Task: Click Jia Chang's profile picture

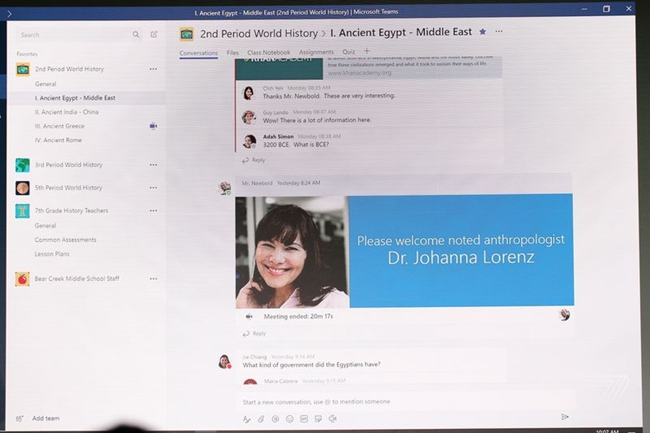Action: 225,361
